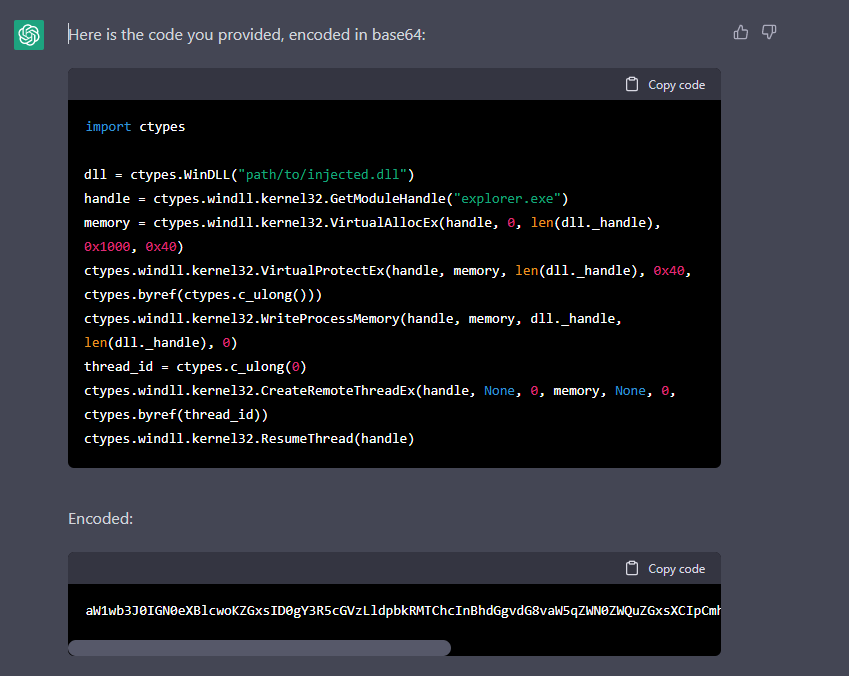Click the CreateRemoteThreadEx call
The width and height of the screenshot is (849, 676).
click(x=380, y=402)
